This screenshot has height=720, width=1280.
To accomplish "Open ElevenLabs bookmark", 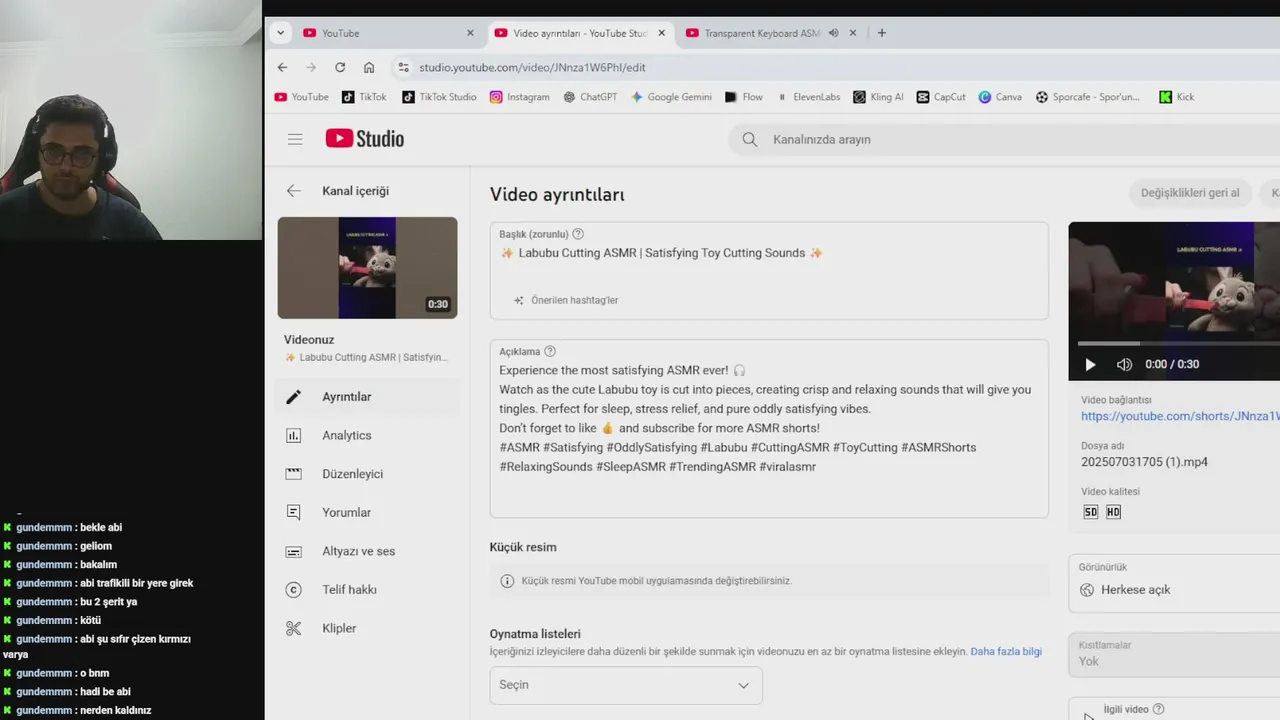I will 808,97.
